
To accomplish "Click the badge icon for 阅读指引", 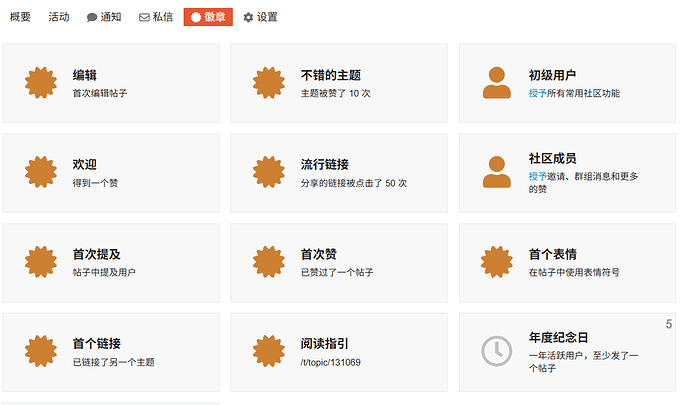I will click(x=269, y=351).
